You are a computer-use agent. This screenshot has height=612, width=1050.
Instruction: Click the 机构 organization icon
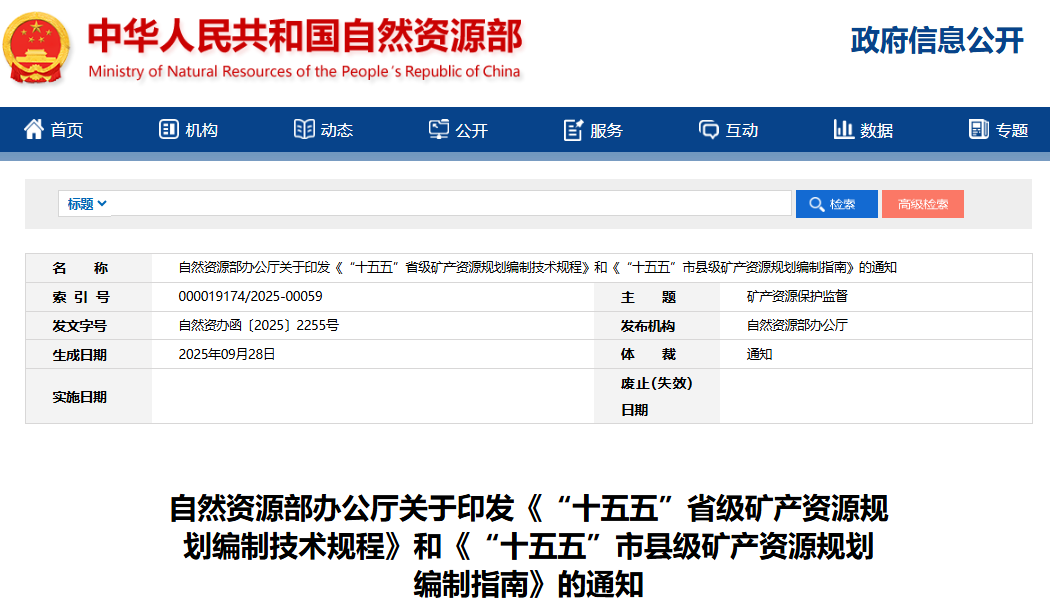pyautogui.click(x=168, y=129)
